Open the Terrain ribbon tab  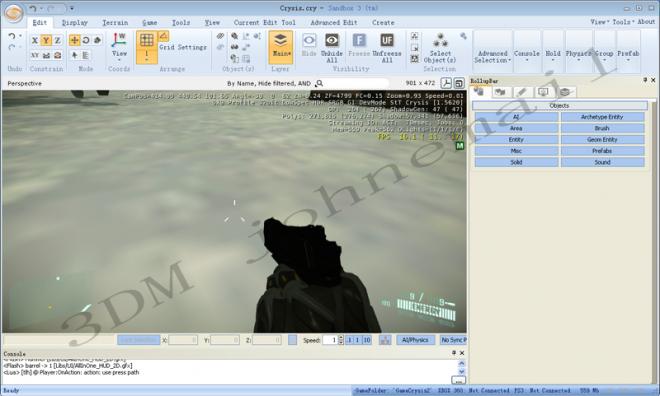[115, 22]
